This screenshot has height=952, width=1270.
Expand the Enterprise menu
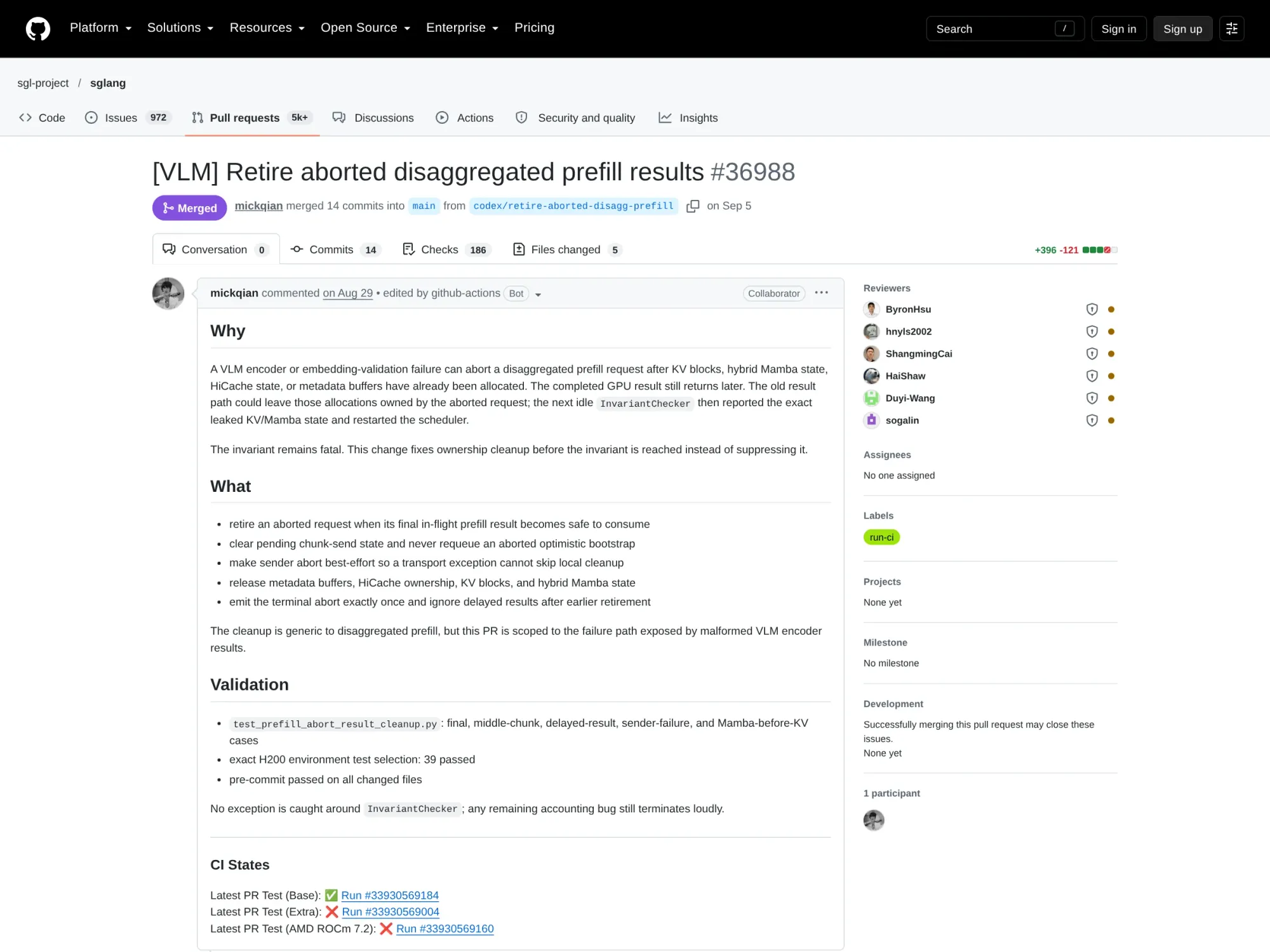pos(462,28)
